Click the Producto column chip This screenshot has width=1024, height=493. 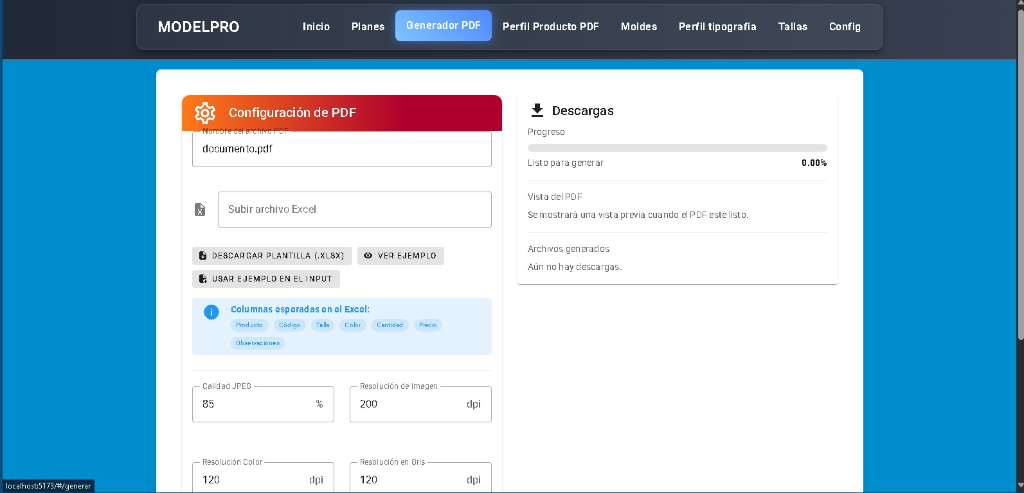pos(249,325)
